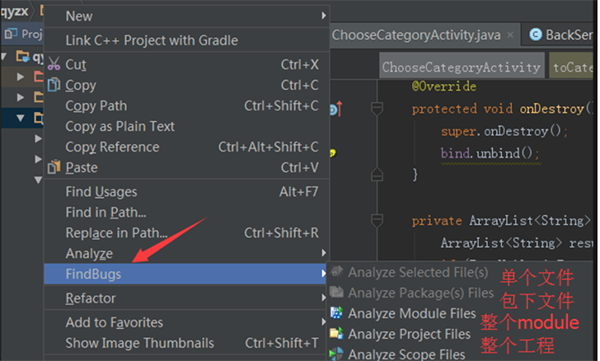Toggle the fold marker beside private ArrayList
600x361 pixels.
point(377,221)
